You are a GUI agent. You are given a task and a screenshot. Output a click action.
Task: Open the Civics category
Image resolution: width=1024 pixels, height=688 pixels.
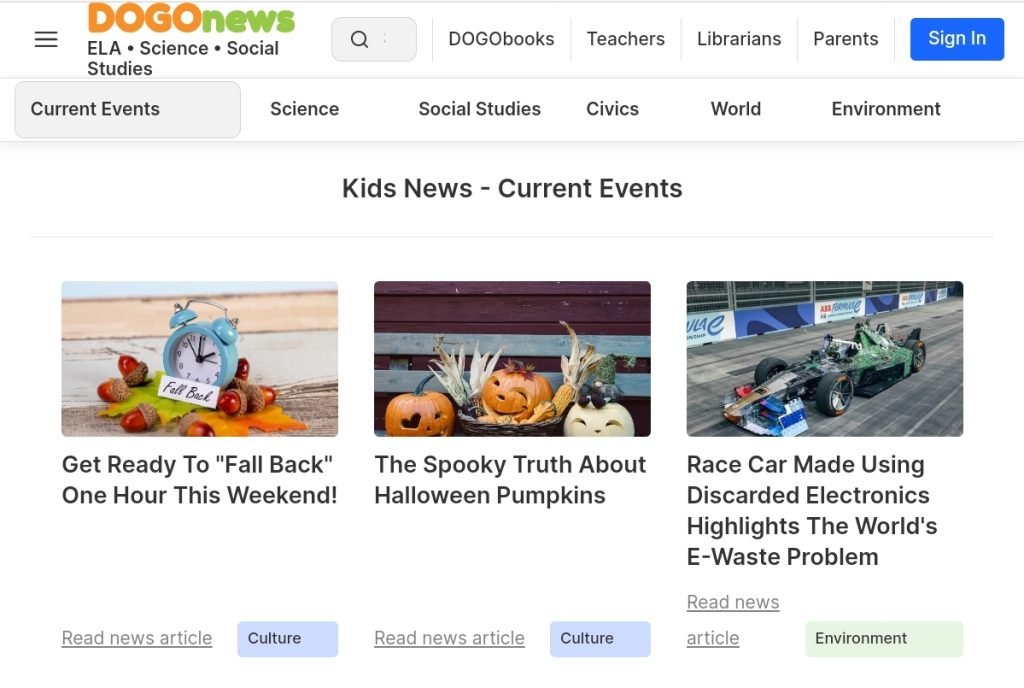(612, 109)
